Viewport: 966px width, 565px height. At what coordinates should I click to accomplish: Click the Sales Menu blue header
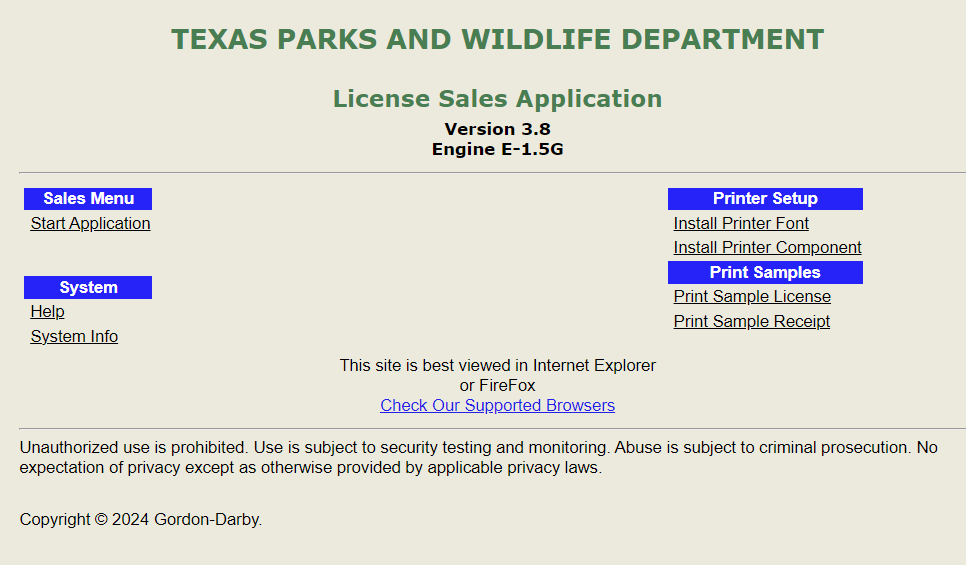click(x=88, y=199)
